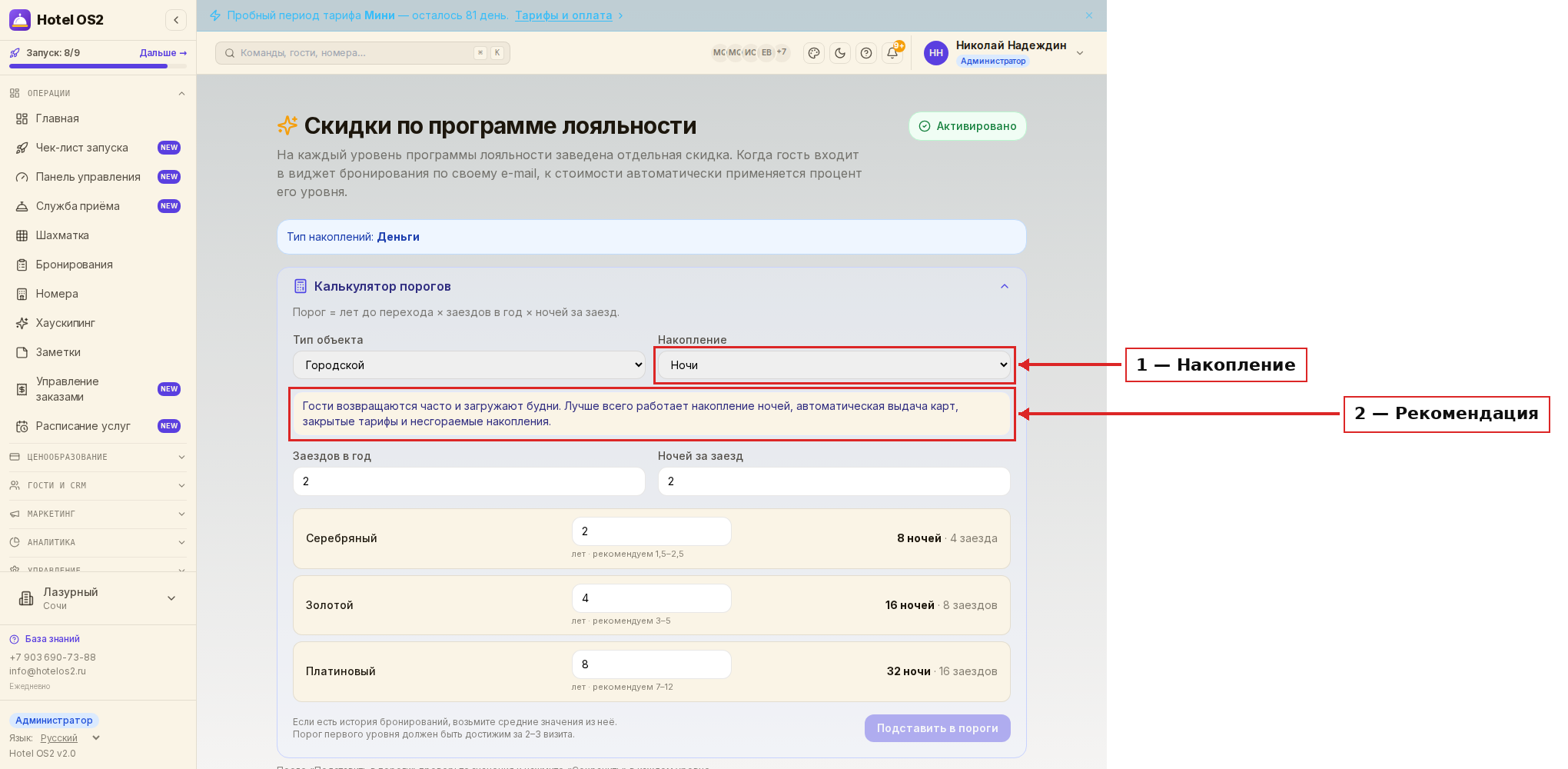
Task: Click the Серебряный years field
Action: 652,531
